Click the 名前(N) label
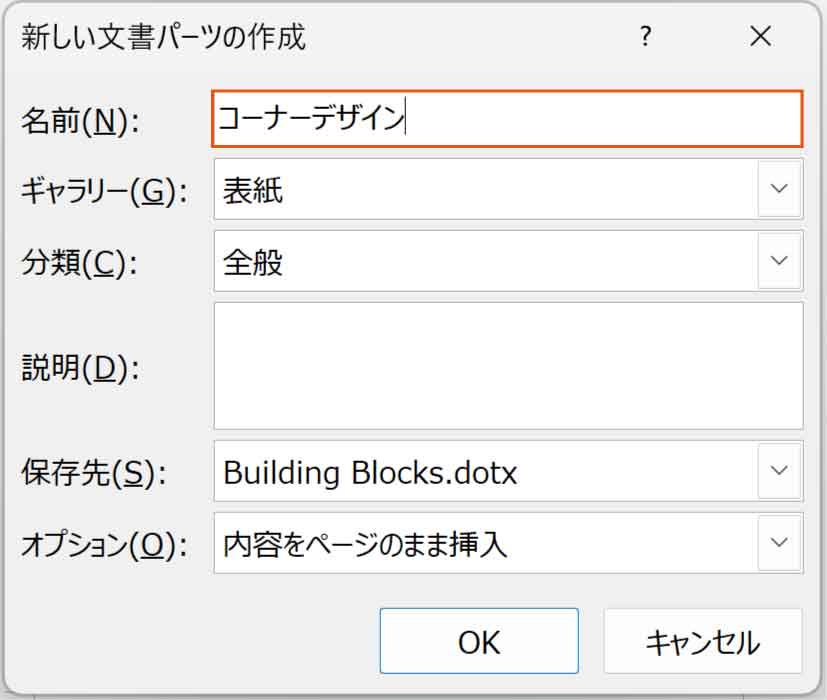The height and width of the screenshot is (700, 827). (80, 121)
